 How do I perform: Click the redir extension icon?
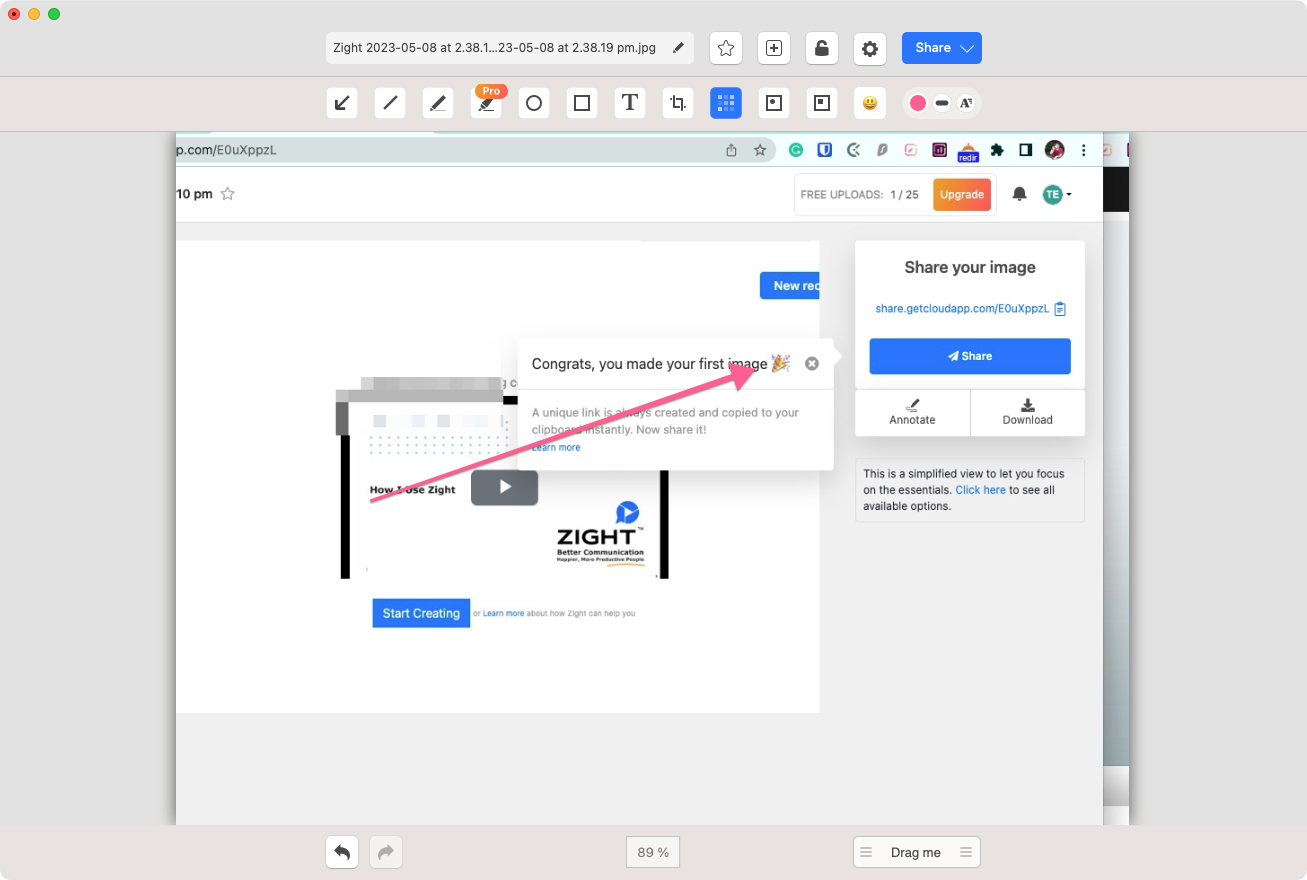(968, 151)
